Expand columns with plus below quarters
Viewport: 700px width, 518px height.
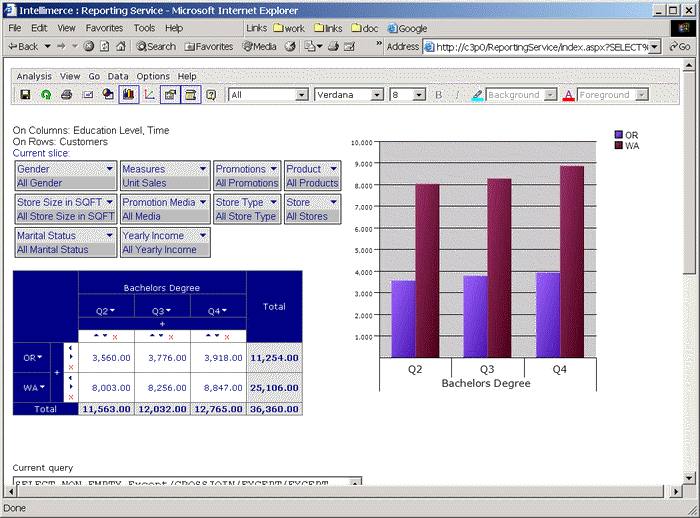coord(162,324)
